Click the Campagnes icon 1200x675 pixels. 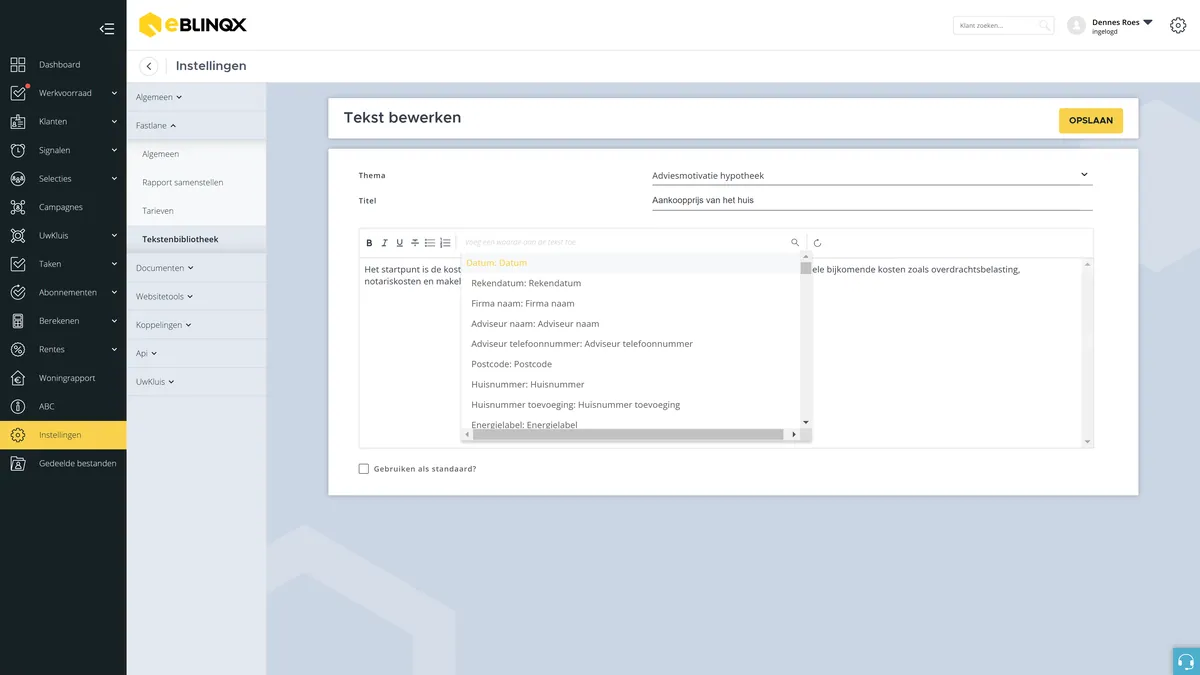pos(18,207)
